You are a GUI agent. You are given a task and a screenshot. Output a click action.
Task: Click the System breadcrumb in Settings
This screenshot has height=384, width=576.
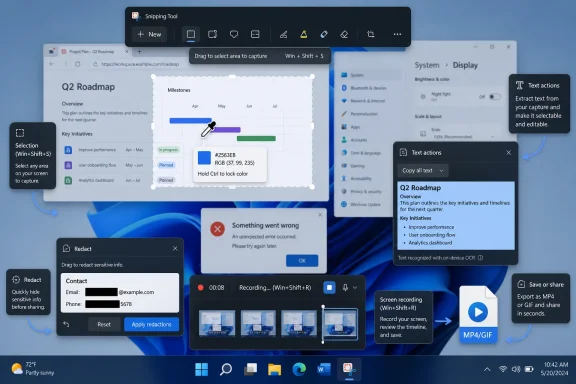point(426,65)
